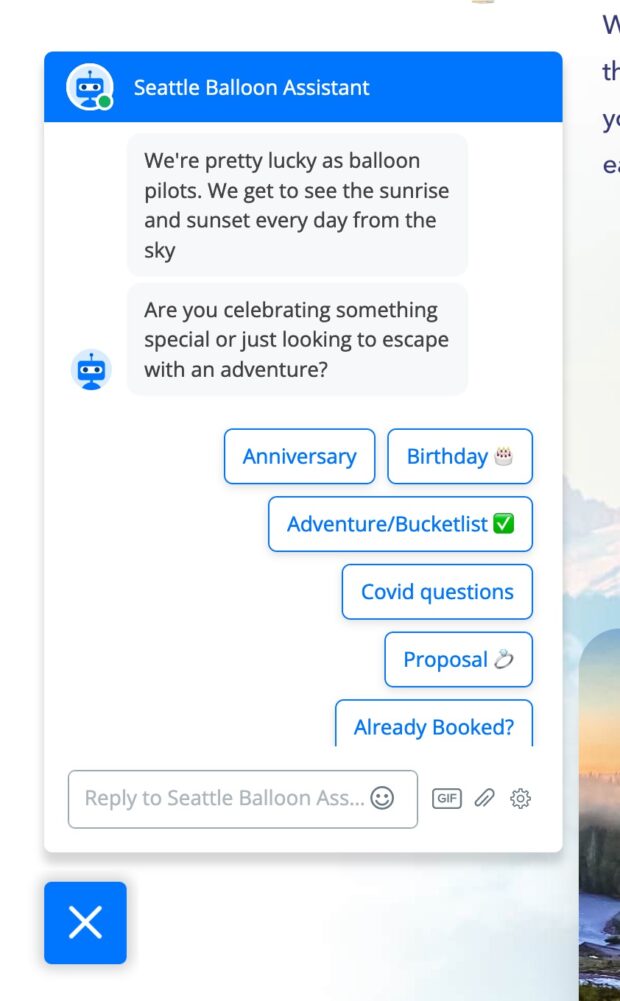Viewport: 620px width, 1001px height.
Task: Open chat settings gear icon
Action: click(520, 798)
